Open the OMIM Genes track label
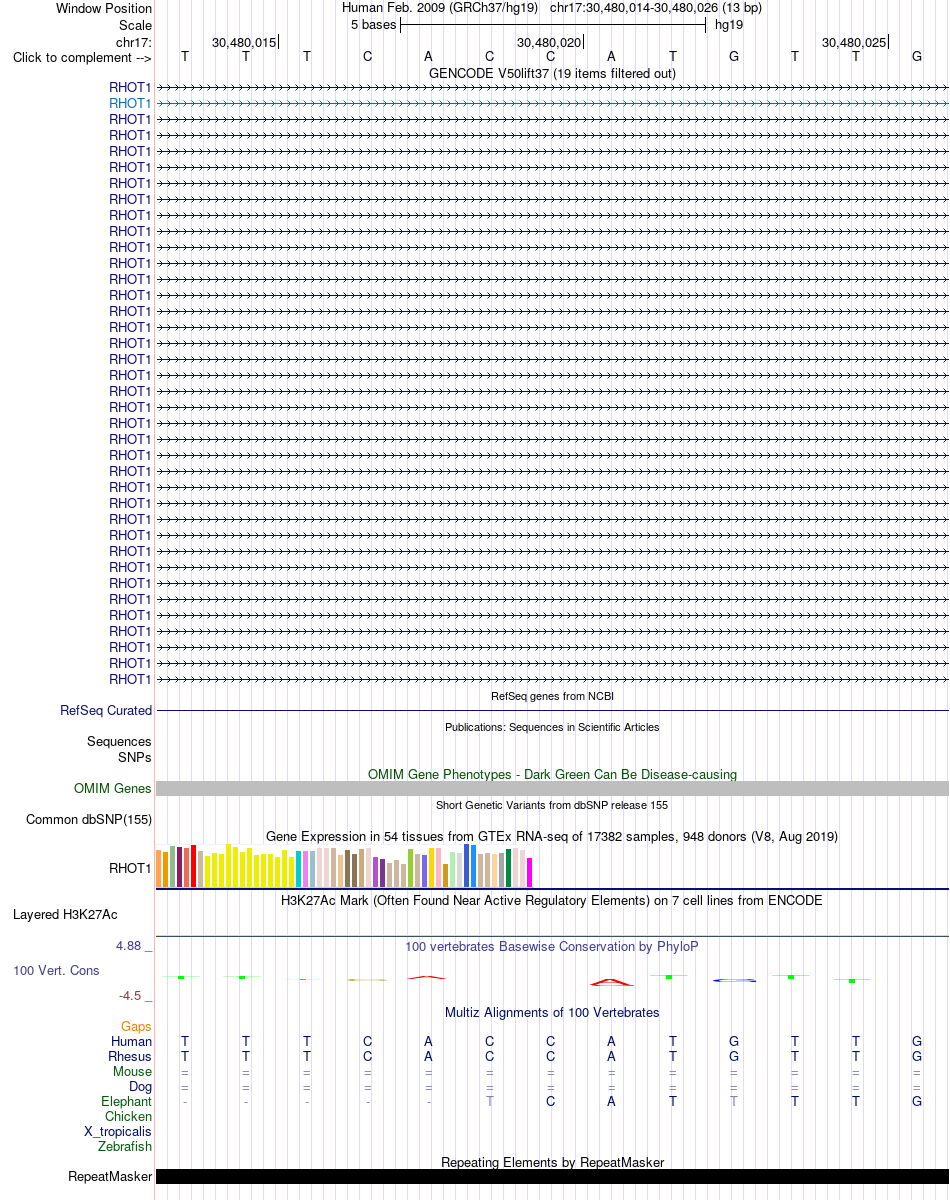Screen dimensions: 950x1200 point(113,789)
